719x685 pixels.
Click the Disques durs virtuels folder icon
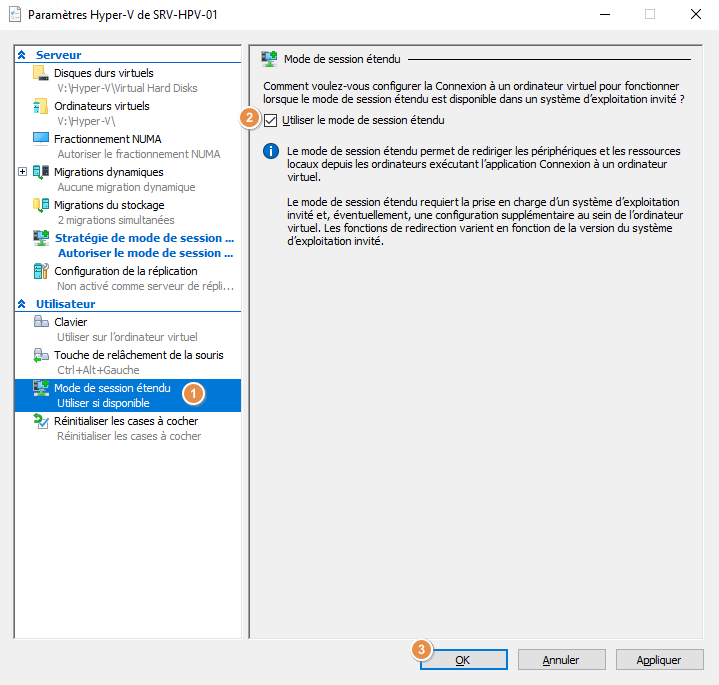pyautogui.click(x=41, y=73)
